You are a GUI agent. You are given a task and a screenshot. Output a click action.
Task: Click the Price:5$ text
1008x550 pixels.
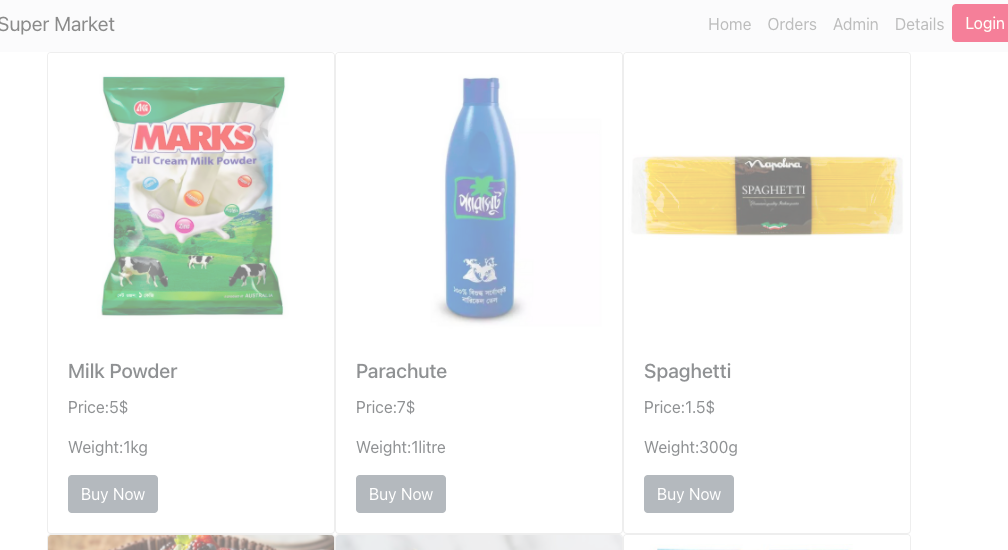[98, 407]
